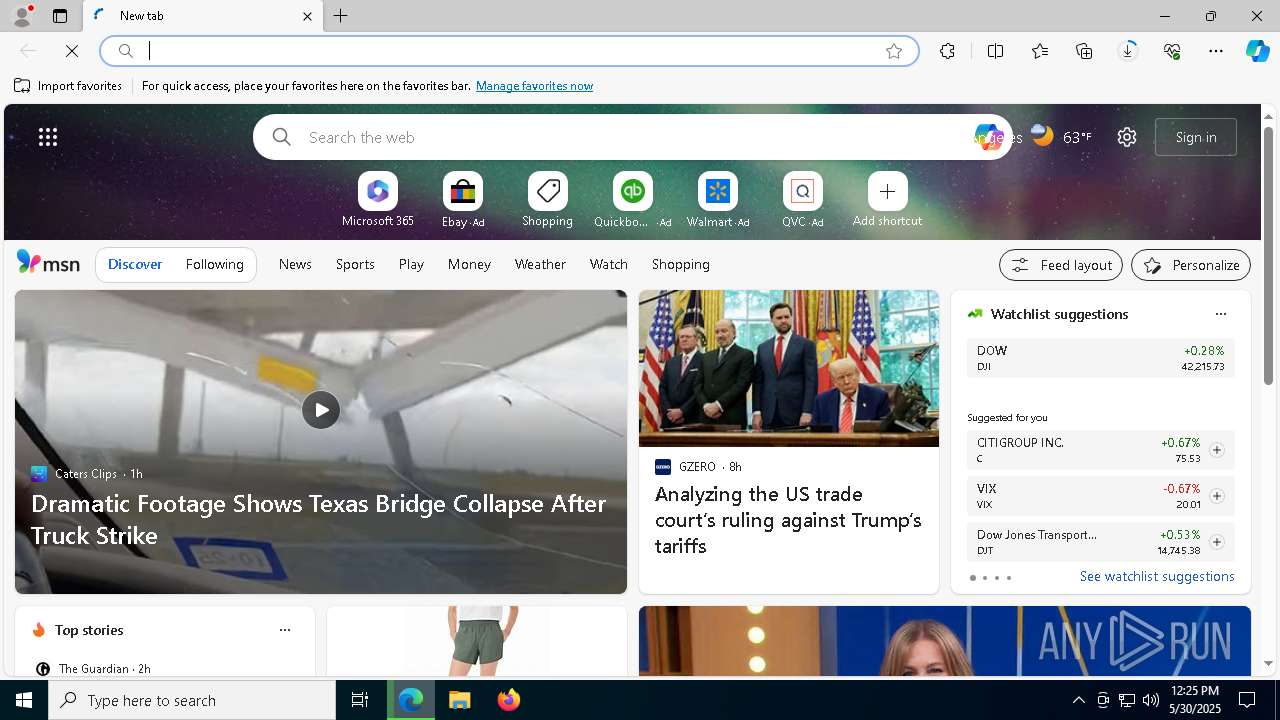Open the Shopping menu item in feed bar
Image resolution: width=1280 pixels, height=720 pixels.
680,264
